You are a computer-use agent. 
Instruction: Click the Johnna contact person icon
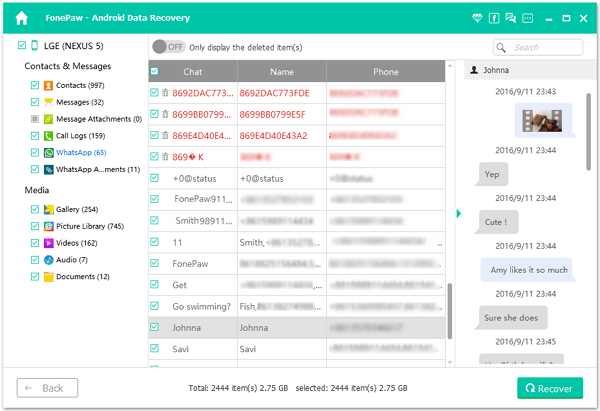474,70
